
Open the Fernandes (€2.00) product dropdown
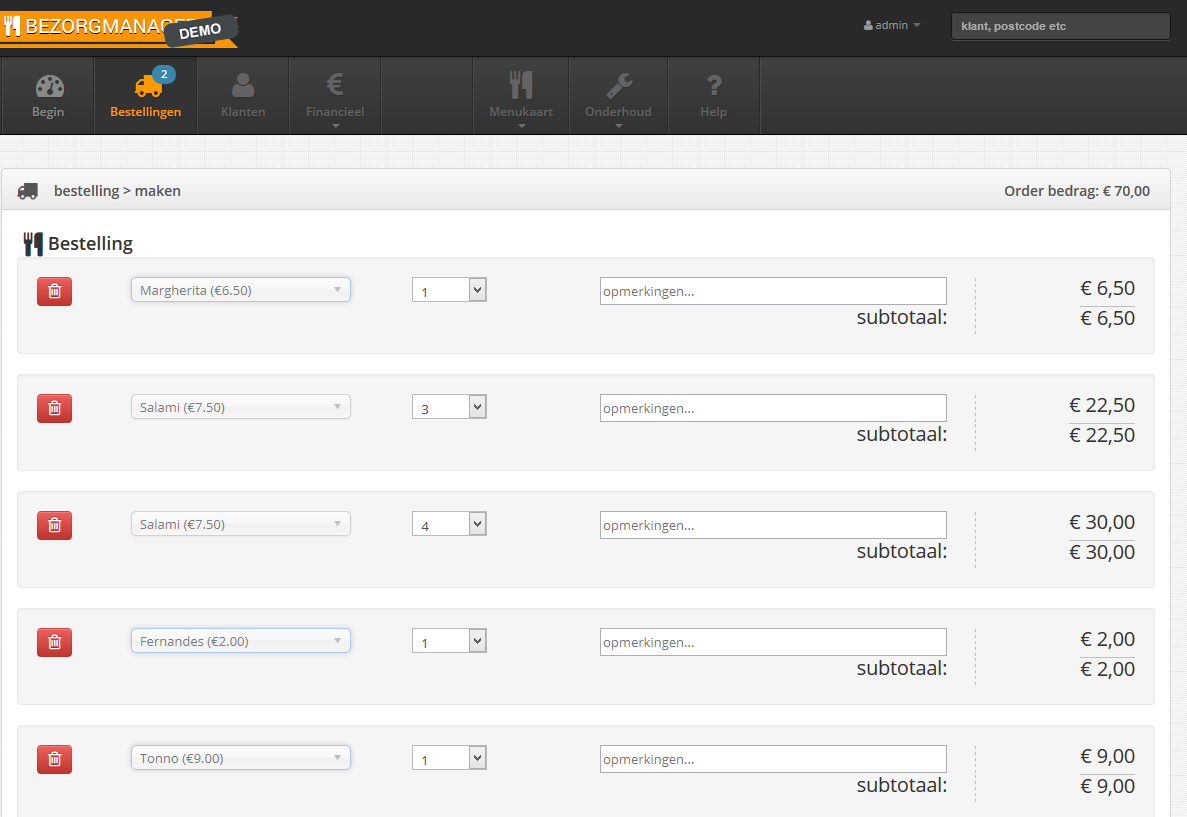pos(241,641)
